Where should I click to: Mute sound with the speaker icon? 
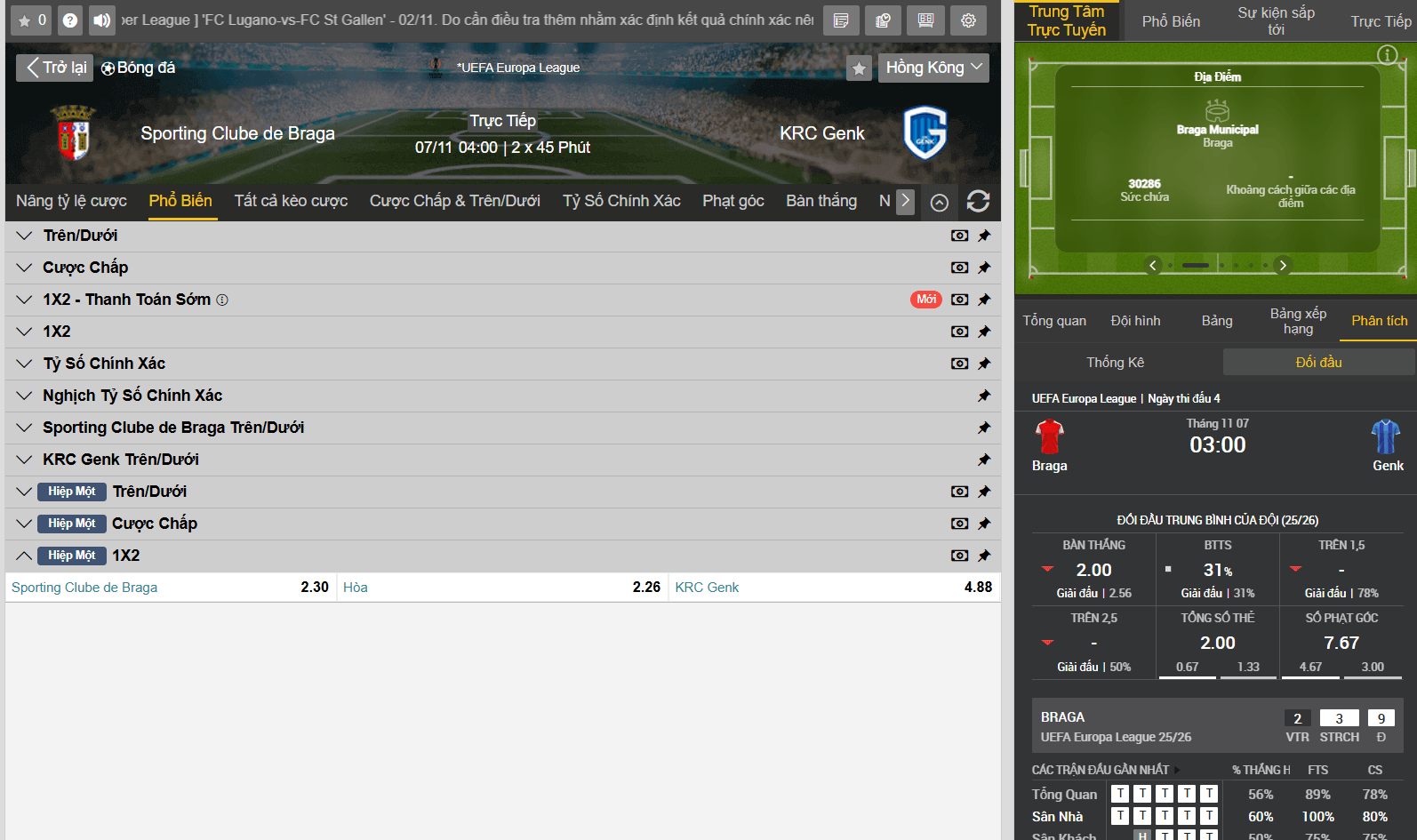pyautogui.click(x=102, y=20)
